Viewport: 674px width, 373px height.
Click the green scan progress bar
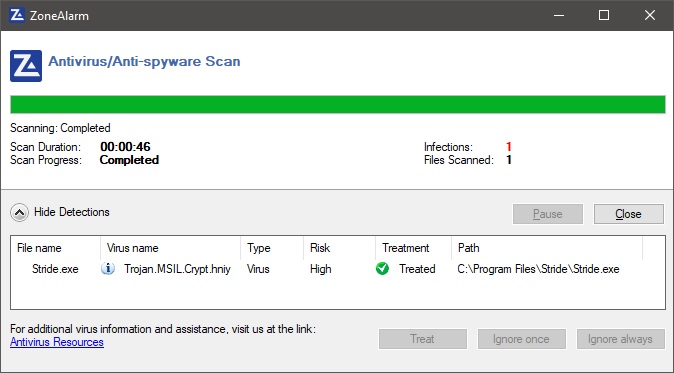(x=337, y=104)
